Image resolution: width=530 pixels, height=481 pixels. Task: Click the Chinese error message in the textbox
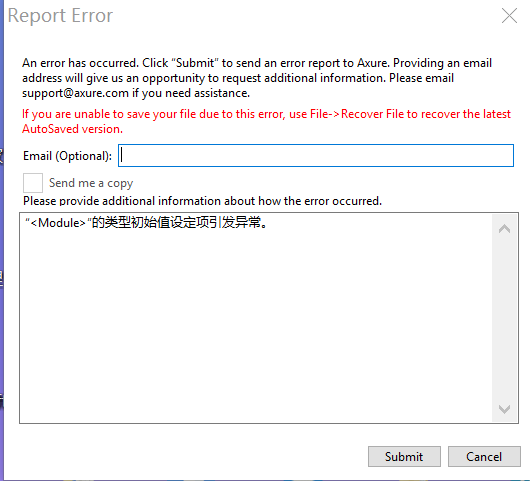[146, 223]
